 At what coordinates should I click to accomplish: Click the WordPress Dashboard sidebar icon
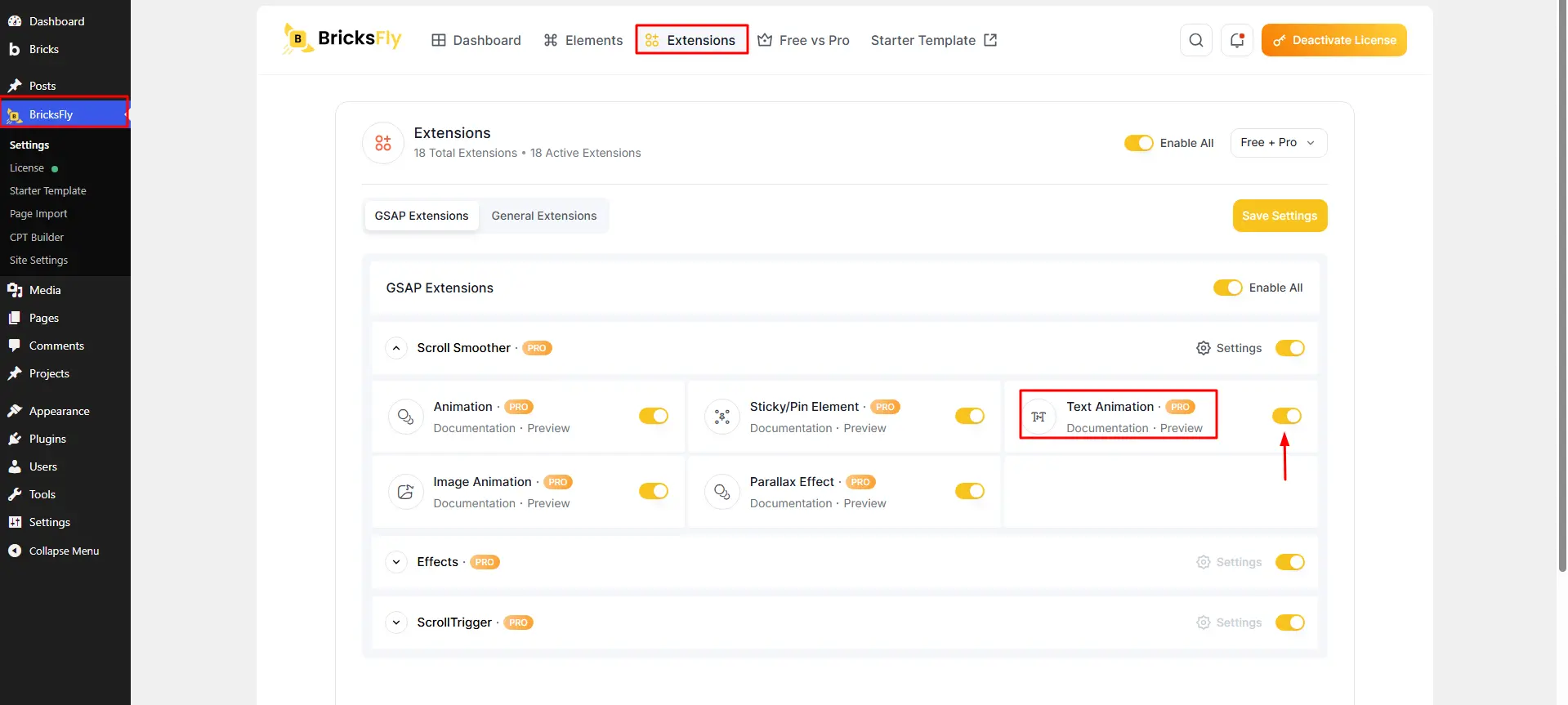tap(15, 21)
